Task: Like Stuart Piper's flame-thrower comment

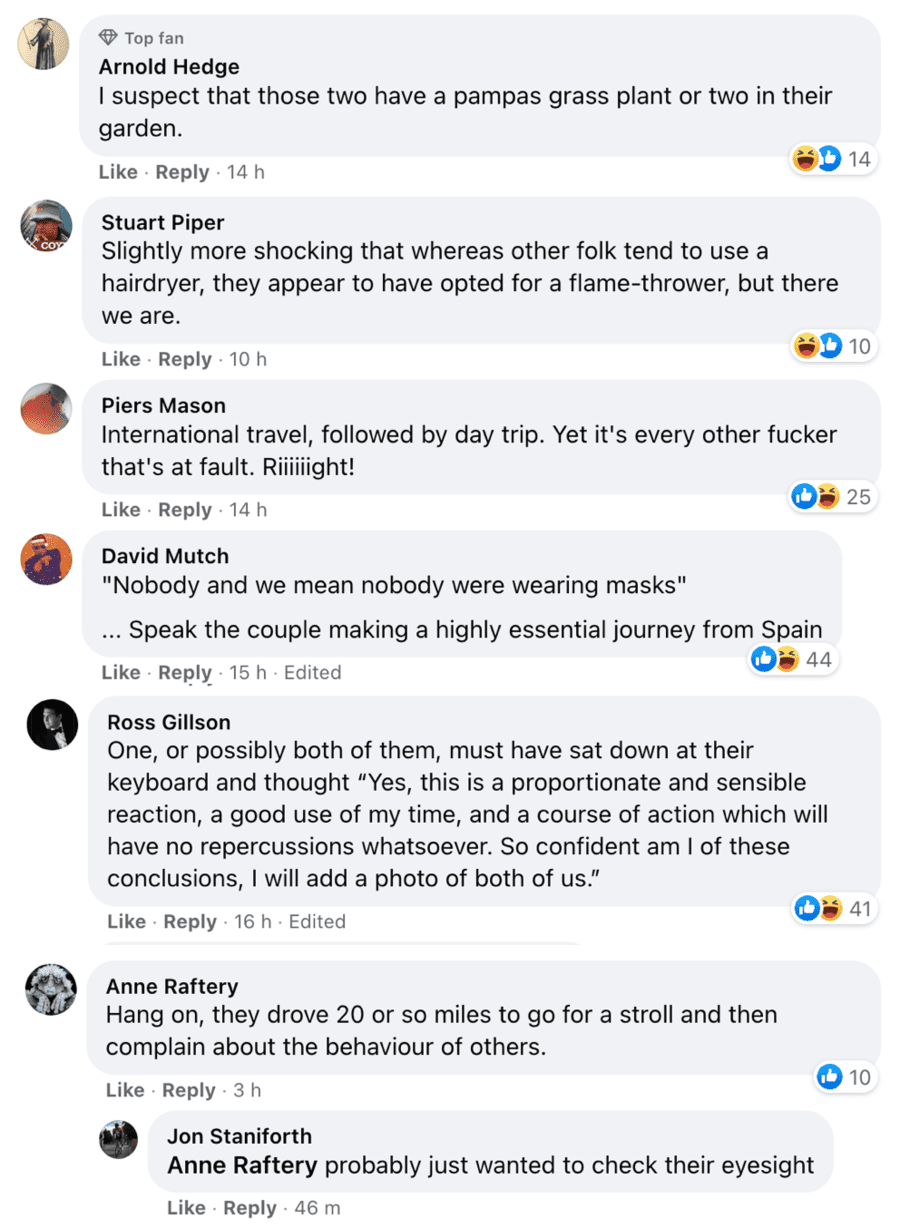Action: tap(121, 359)
